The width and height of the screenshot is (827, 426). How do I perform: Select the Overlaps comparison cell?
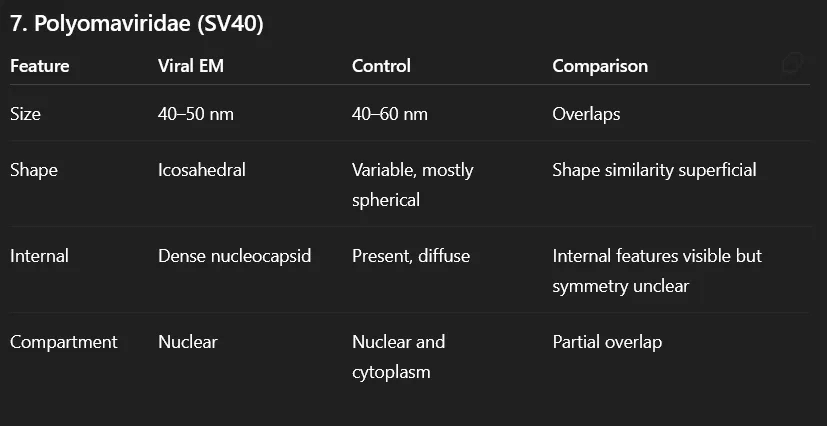(x=586, y=114)
